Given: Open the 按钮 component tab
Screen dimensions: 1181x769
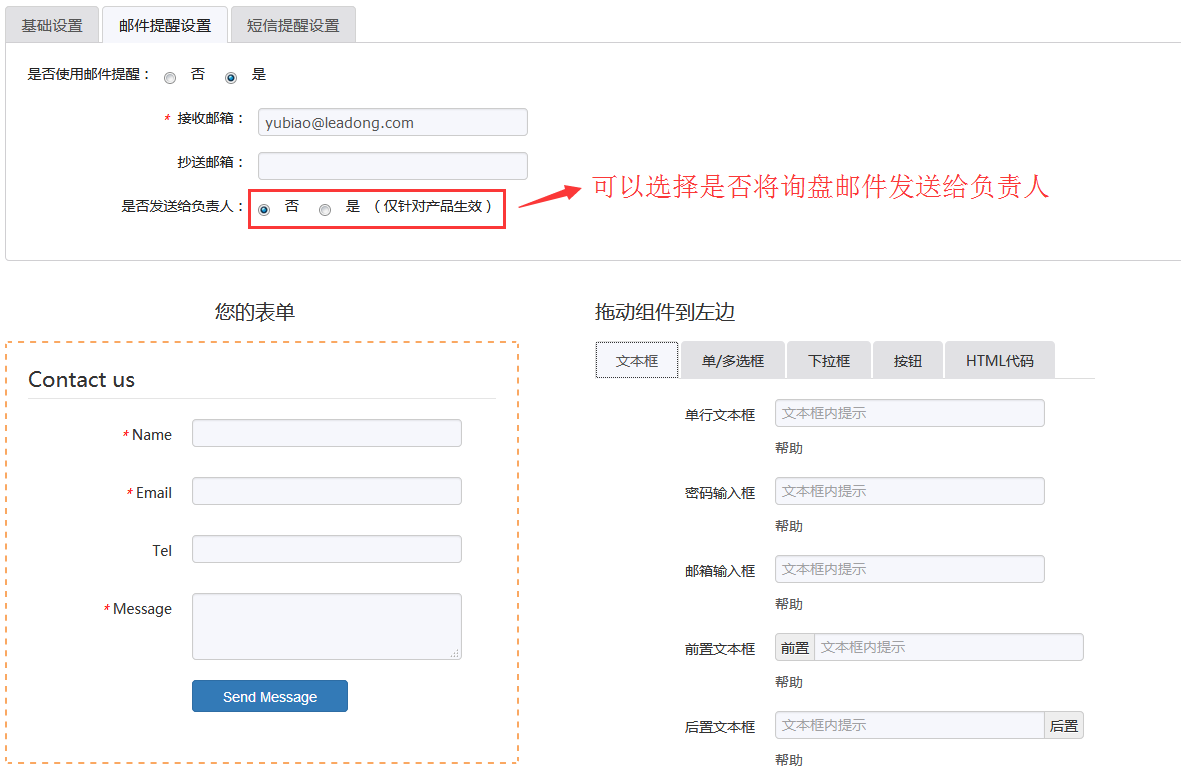Looking at the screenshot, I should tap(907, 359).
